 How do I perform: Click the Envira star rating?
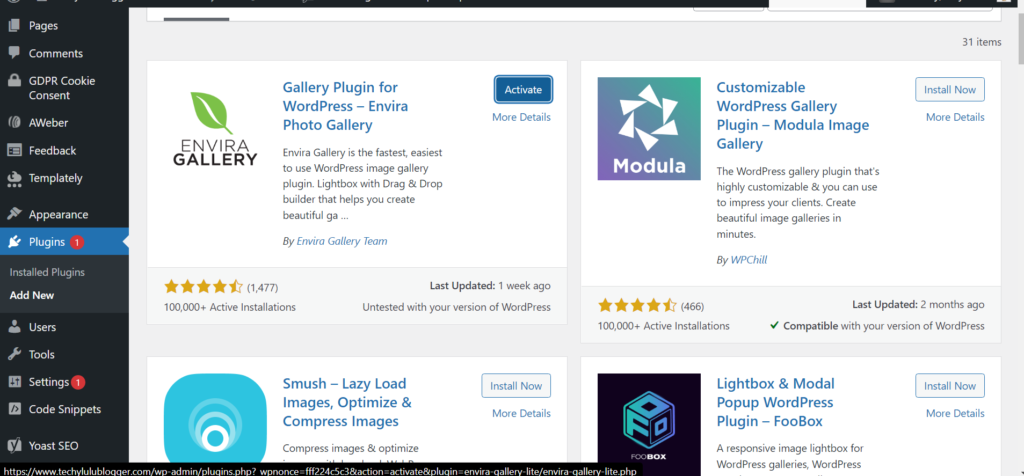tap(203, 286)
